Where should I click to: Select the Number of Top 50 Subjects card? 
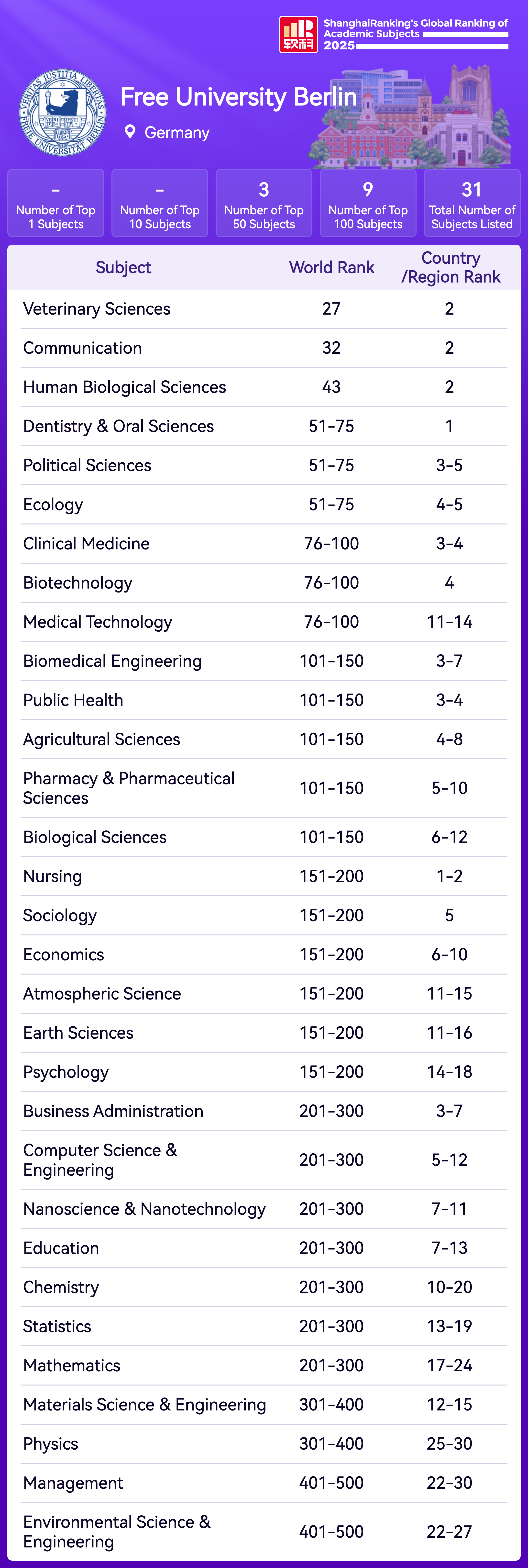tap(264, 203)
